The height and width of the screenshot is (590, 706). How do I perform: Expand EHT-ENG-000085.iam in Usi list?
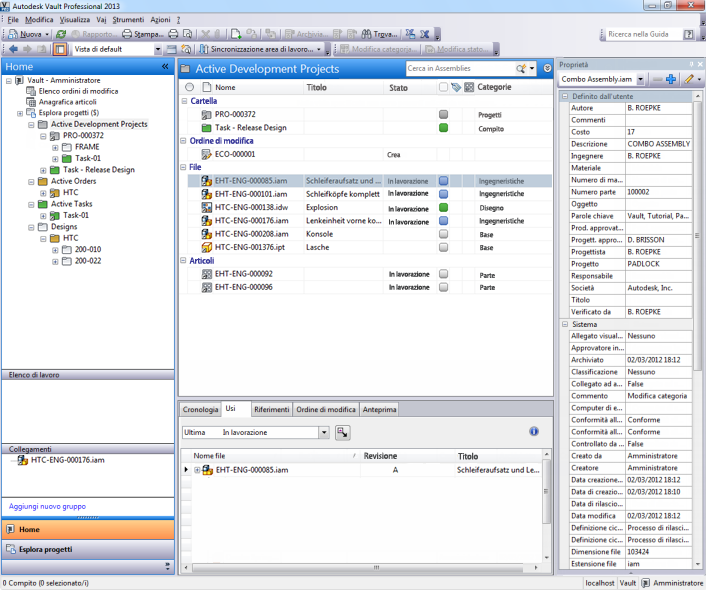coord(197,470)
